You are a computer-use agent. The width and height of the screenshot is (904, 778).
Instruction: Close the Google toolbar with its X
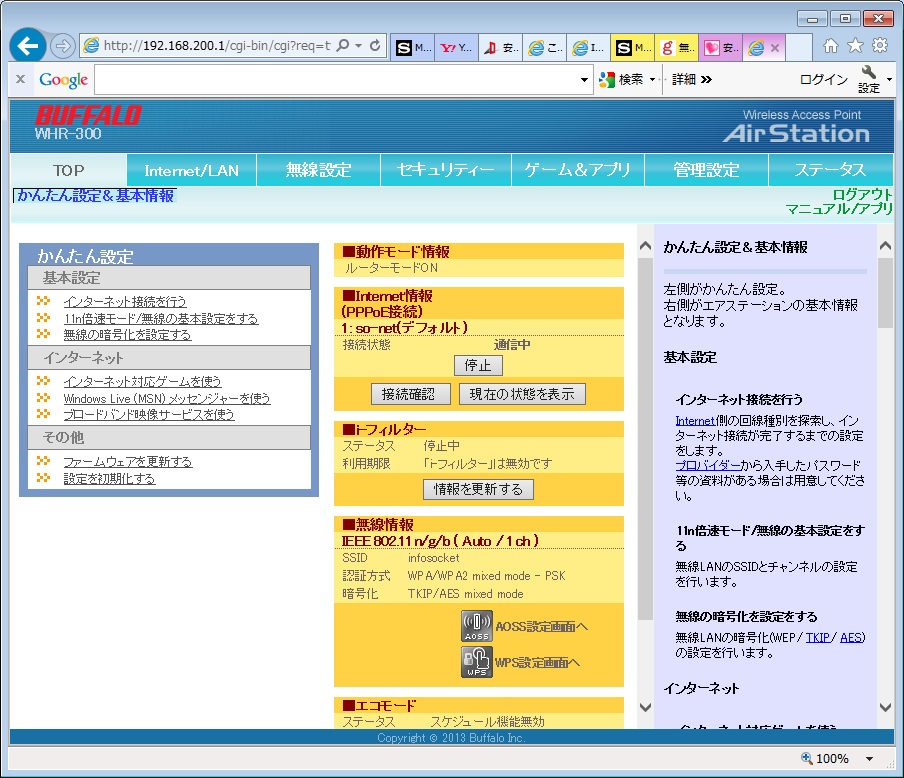(21, 79)
